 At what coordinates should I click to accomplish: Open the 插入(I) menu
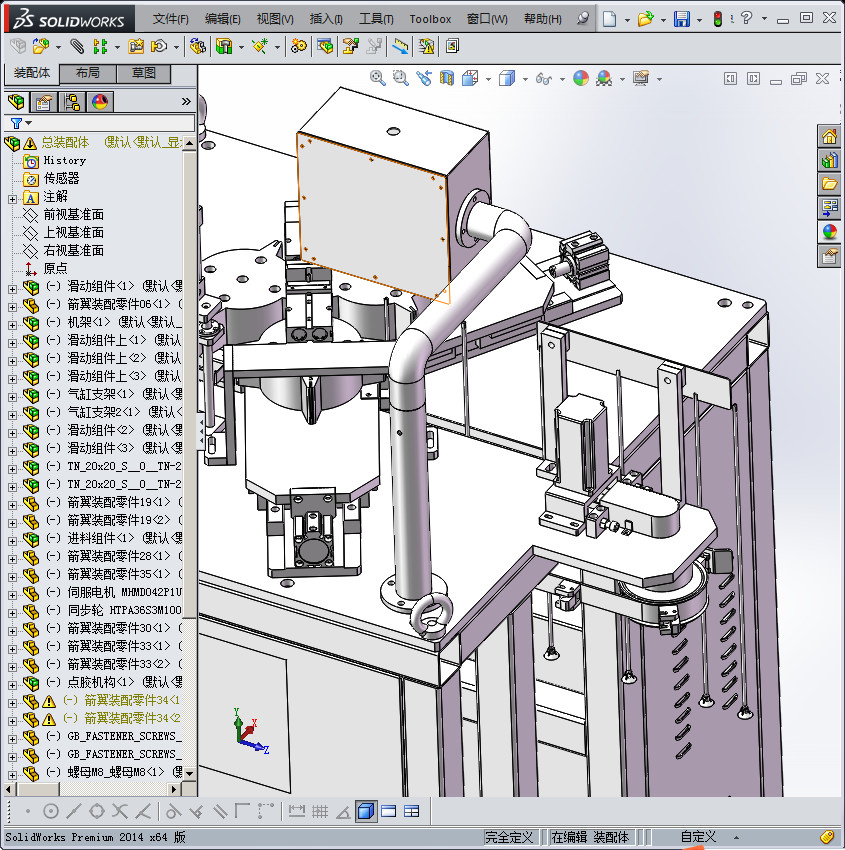[x=326, y=19]
